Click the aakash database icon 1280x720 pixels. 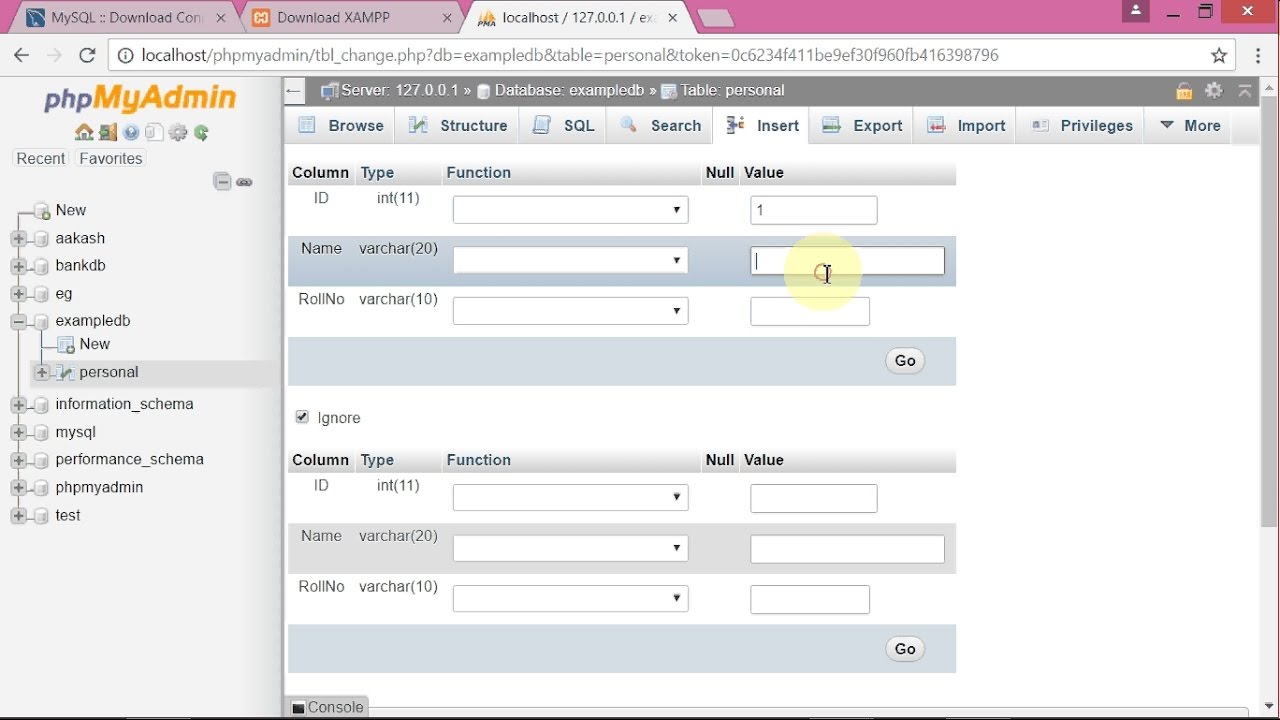tap(41, 238)
